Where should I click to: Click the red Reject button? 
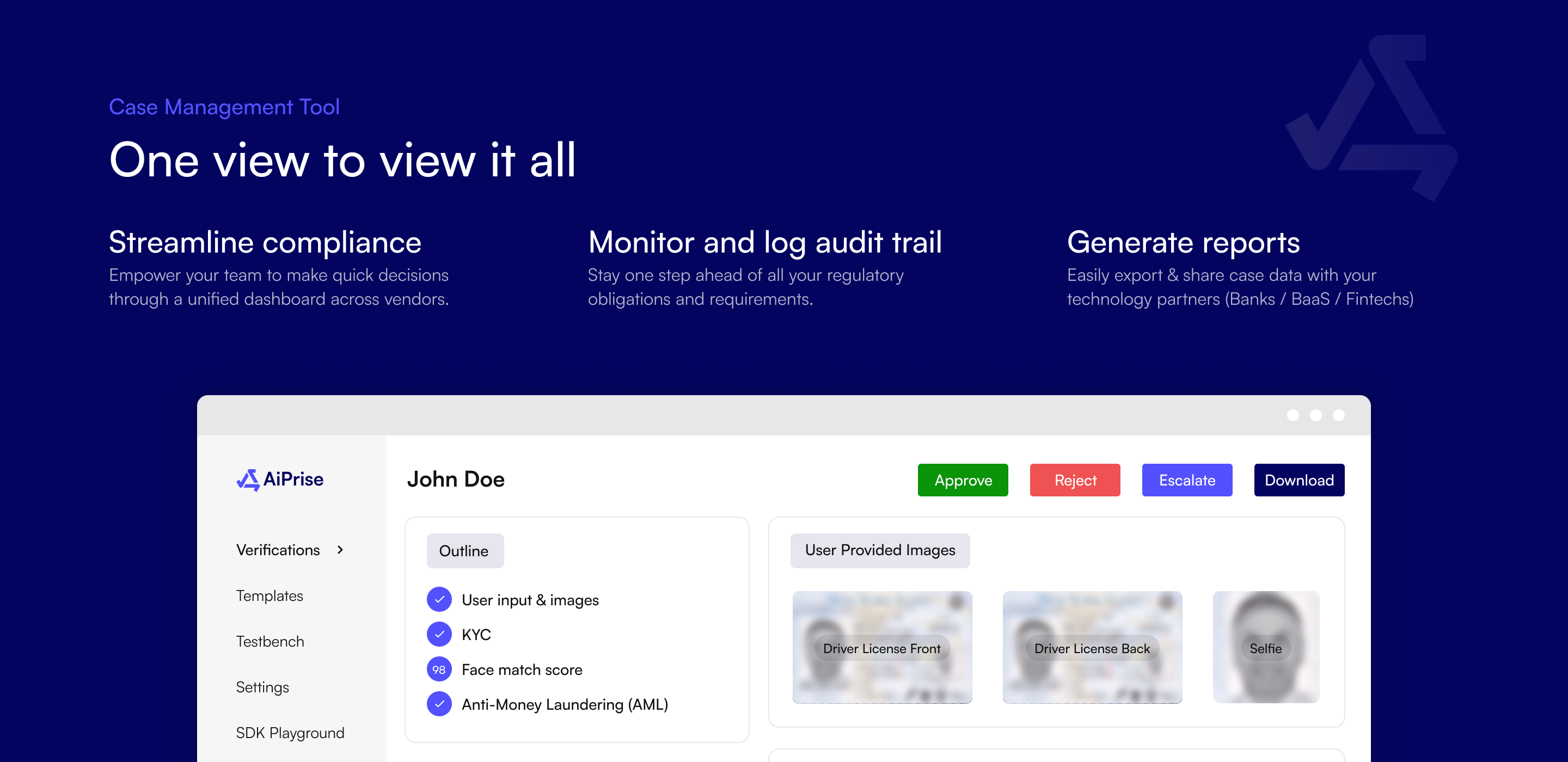coord(1075,480)
